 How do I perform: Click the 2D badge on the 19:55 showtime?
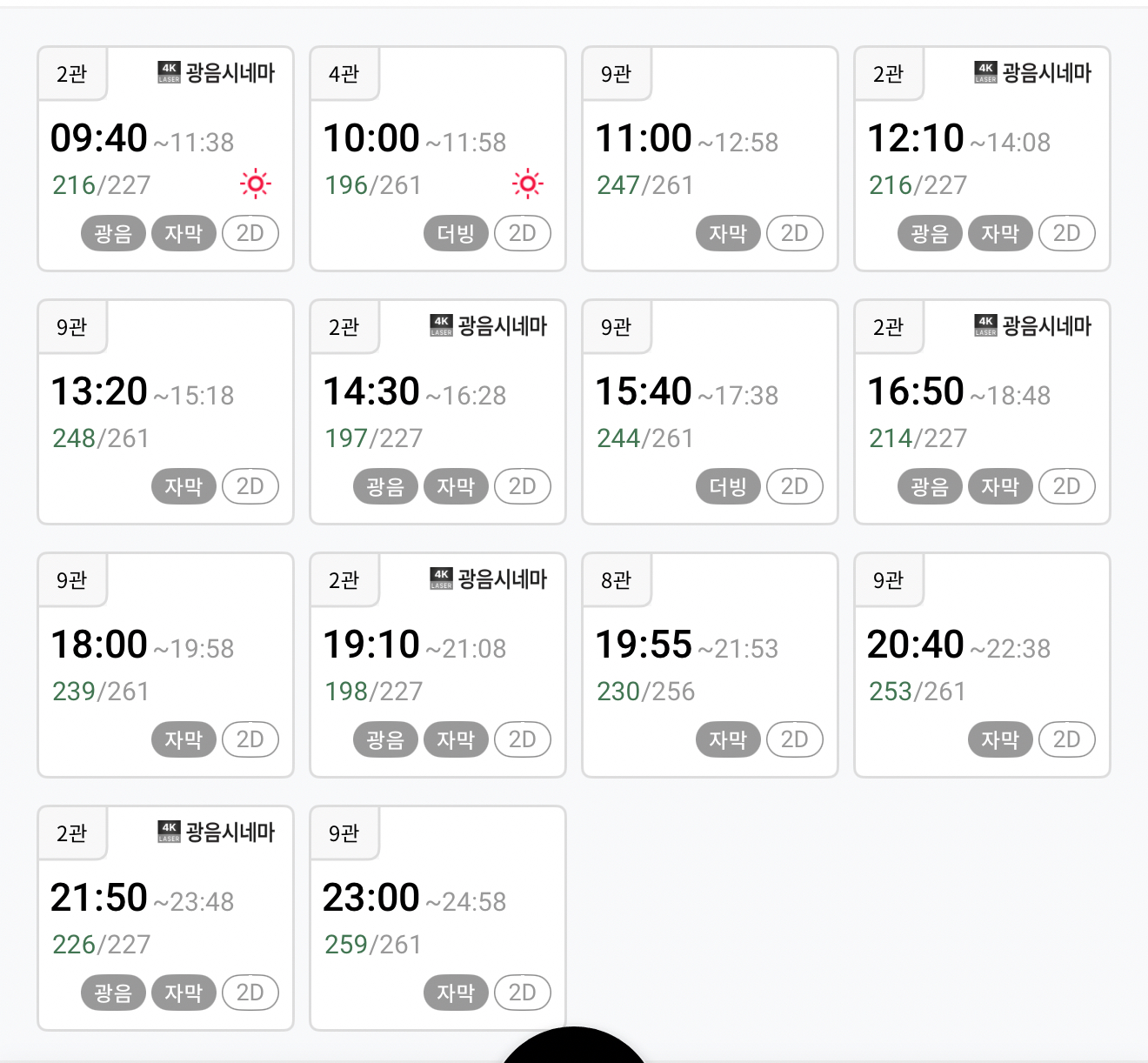pos(794,739)
